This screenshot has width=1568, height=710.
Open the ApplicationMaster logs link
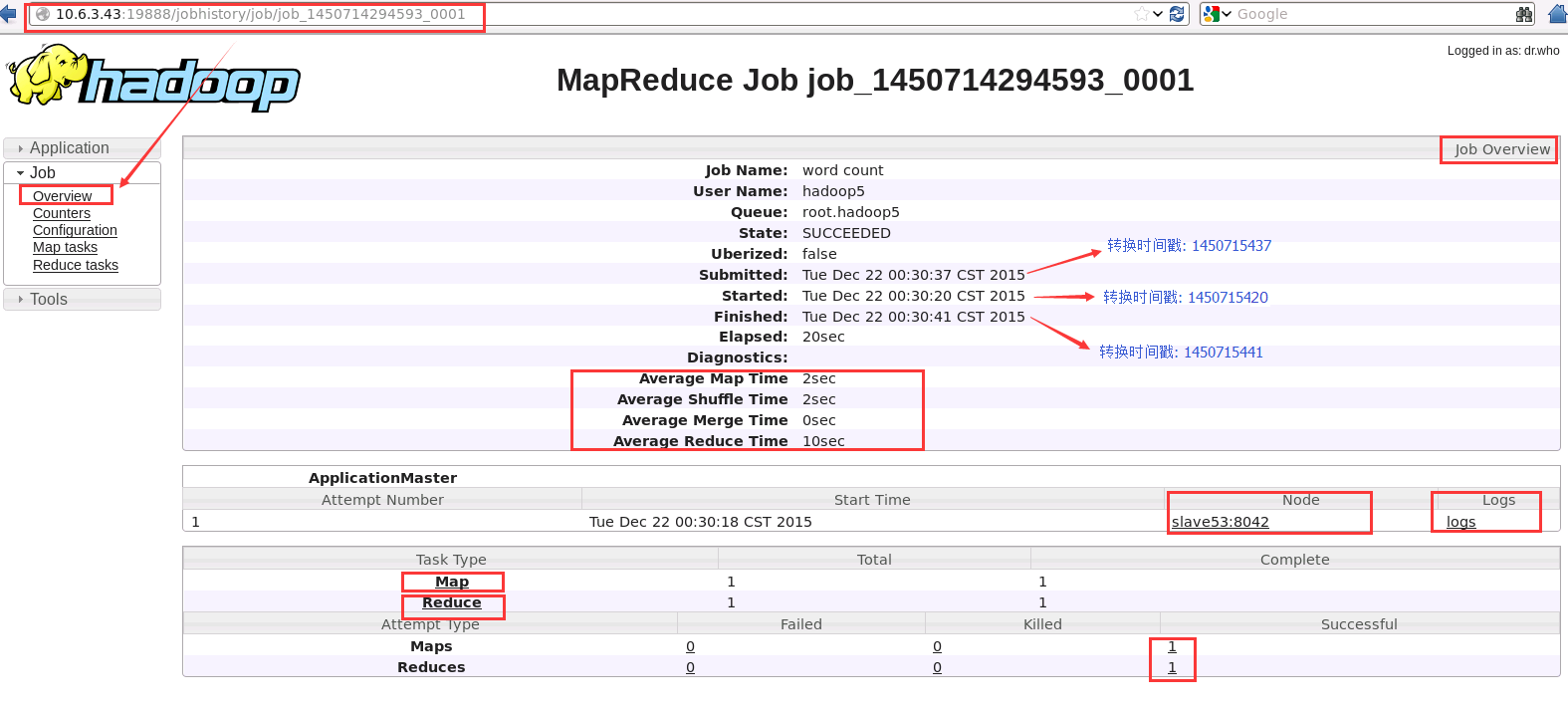point(1461,522)
